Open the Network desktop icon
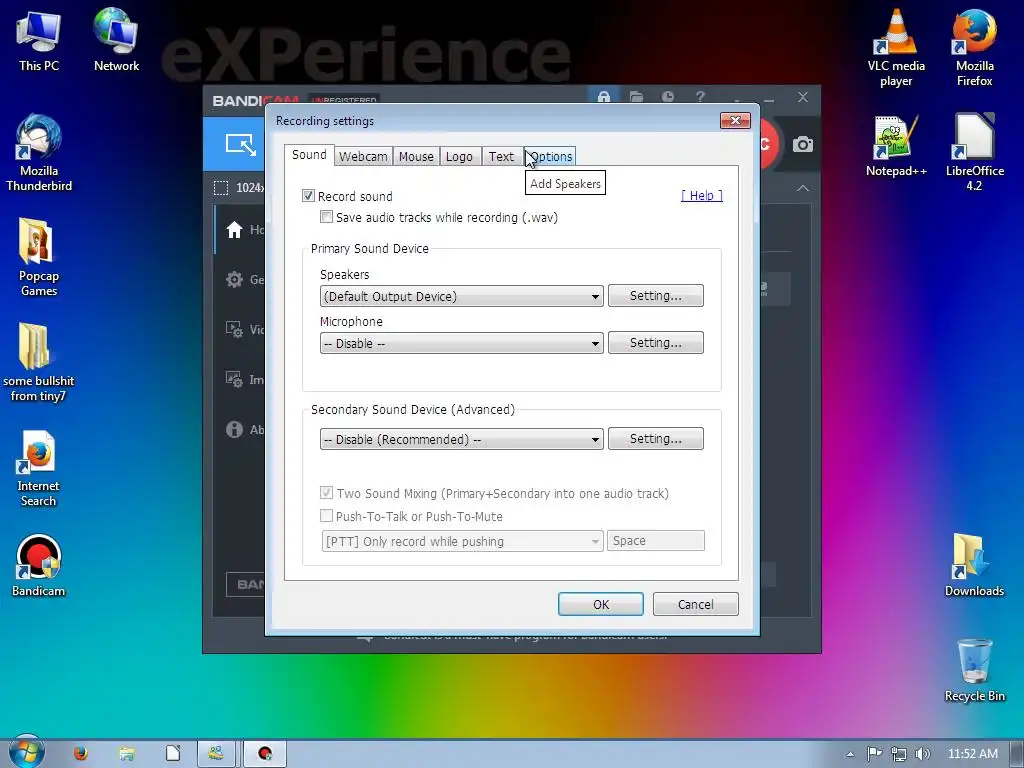1024x768 pixels. click(116, 40)
